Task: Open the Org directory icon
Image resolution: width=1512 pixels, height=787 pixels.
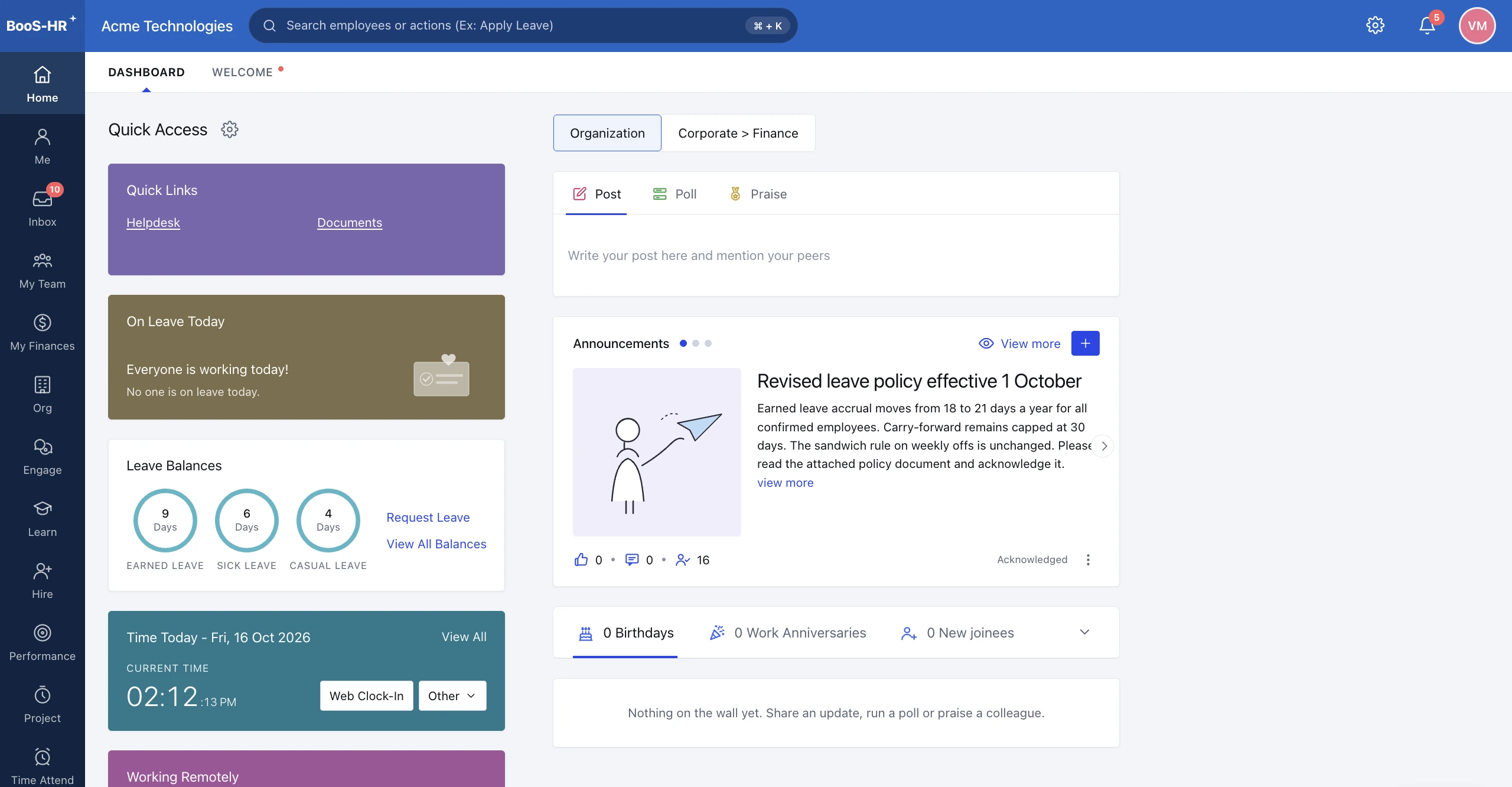Action: pyautogui.click(x=43, y=394)
